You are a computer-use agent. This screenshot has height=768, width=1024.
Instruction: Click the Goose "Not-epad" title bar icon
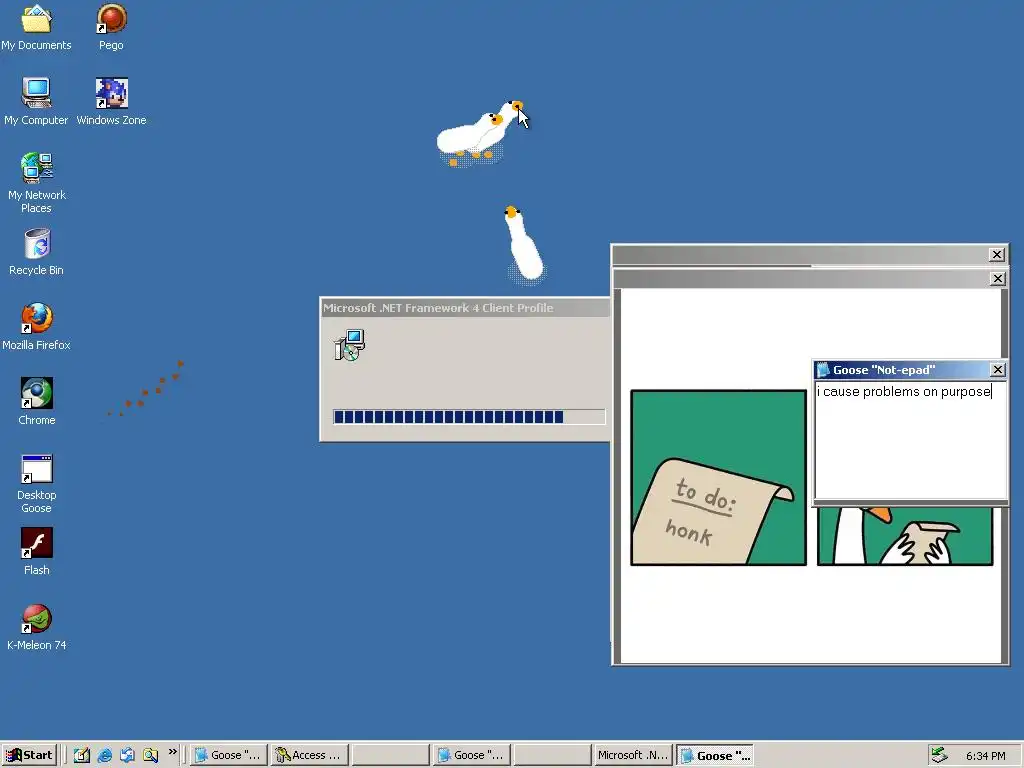click(x=824, y=370)
